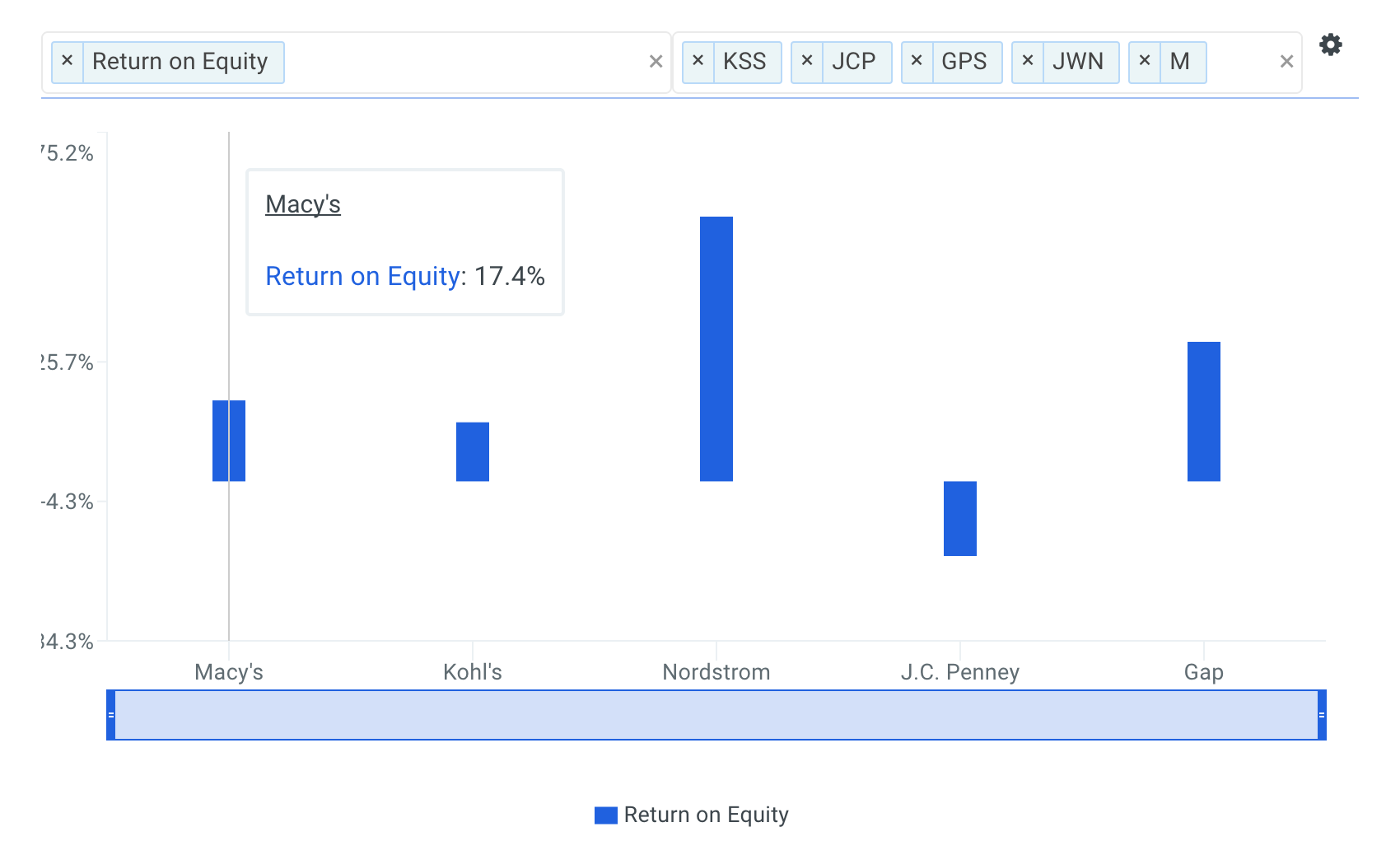Viewport: 1400px width, 855px height.
Task: Click the Kohl's bar in the chart
Action: tap(473, 451)
